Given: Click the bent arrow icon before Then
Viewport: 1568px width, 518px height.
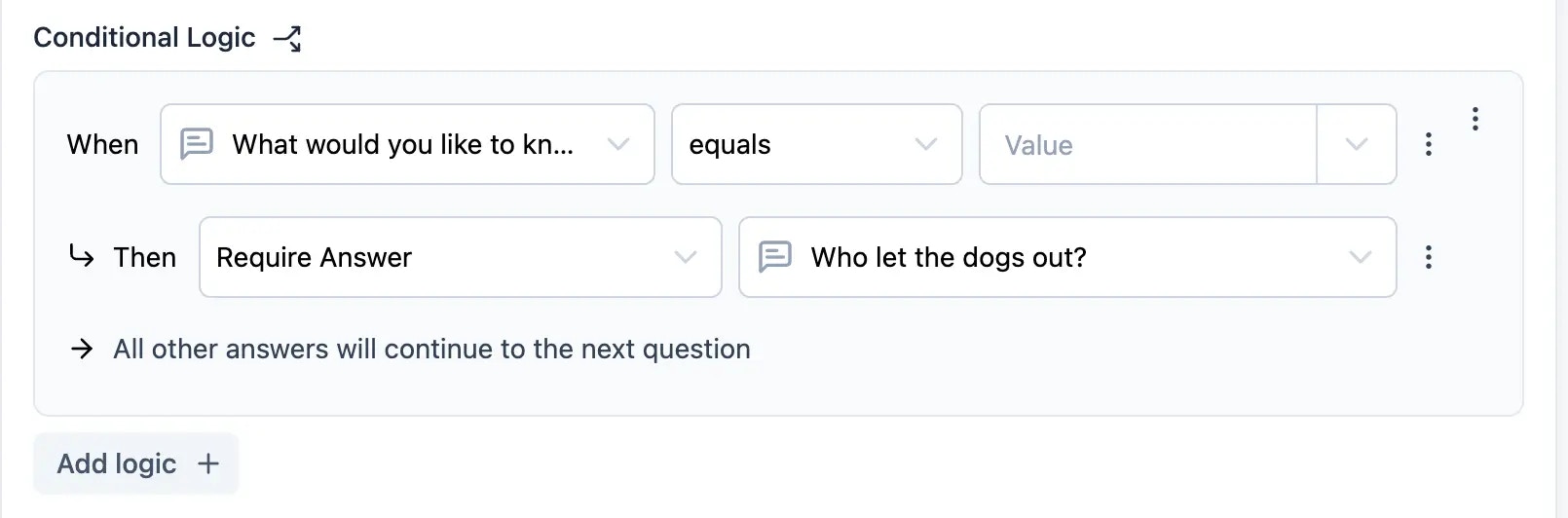Looking at the screenshot, I should 82,256.
